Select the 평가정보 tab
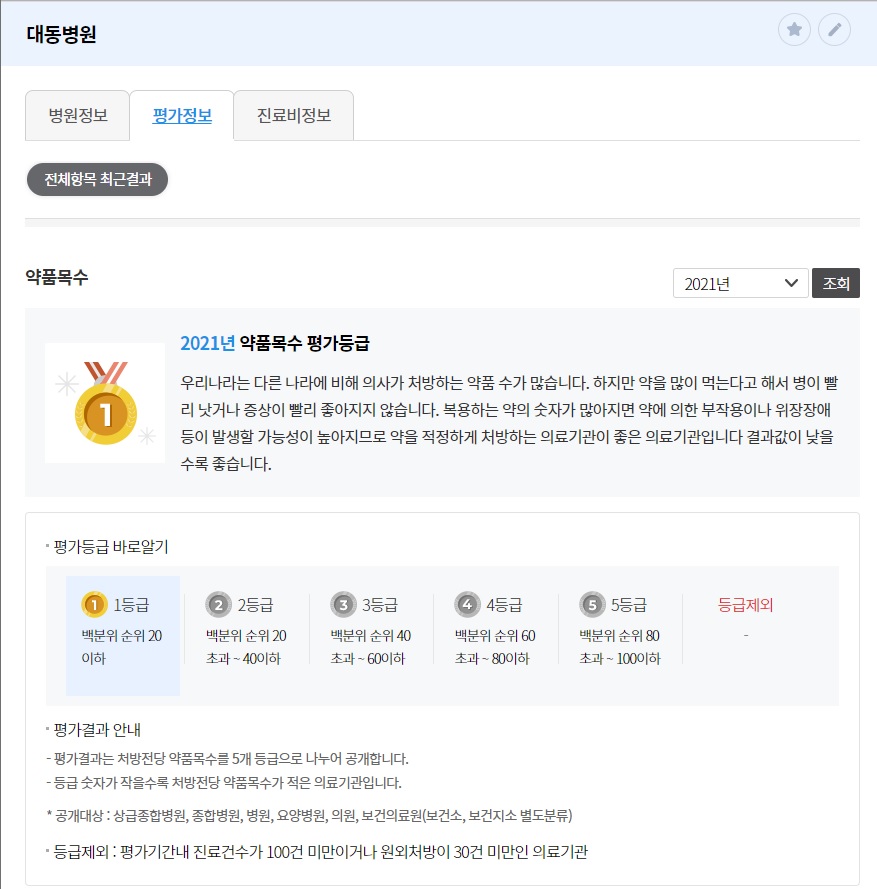The width and height of the screenshot is (877, 889). point(182,115)
